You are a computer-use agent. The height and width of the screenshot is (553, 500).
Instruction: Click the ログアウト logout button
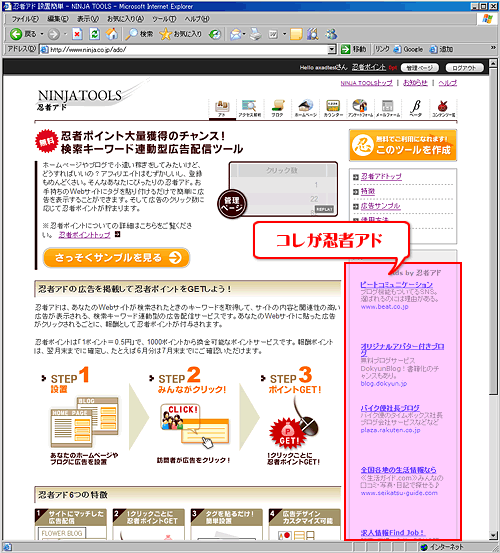click(x=464, y=68)
